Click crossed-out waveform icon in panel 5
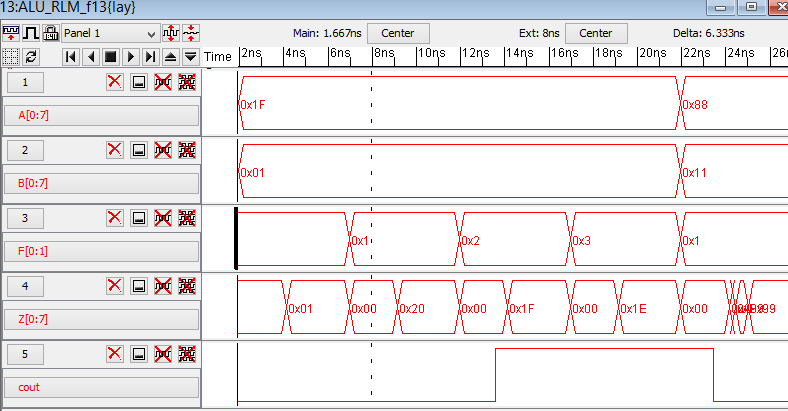 pyautogui.click(x=163, y=354)
